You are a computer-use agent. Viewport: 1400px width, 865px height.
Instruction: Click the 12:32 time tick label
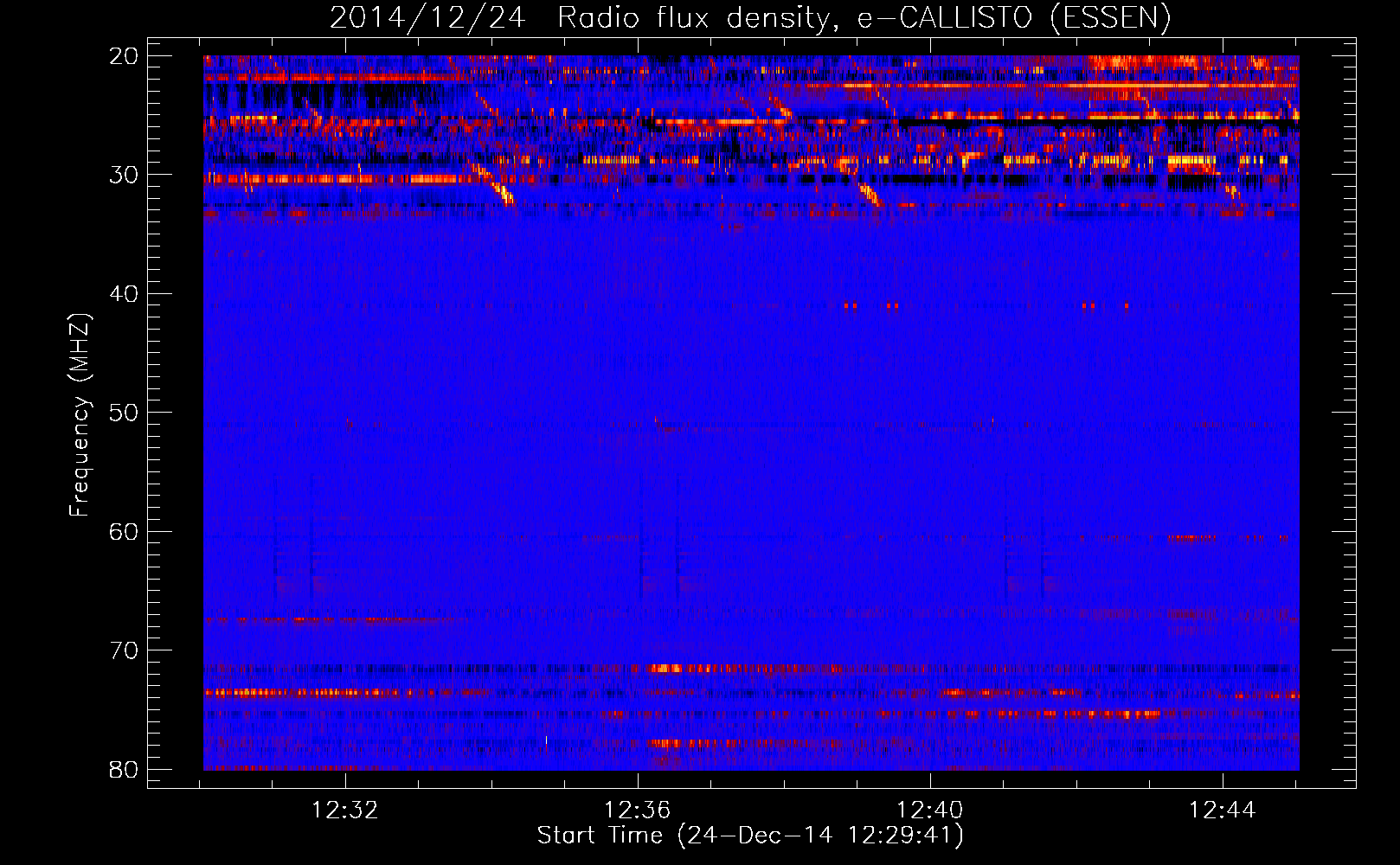point(345,811)
